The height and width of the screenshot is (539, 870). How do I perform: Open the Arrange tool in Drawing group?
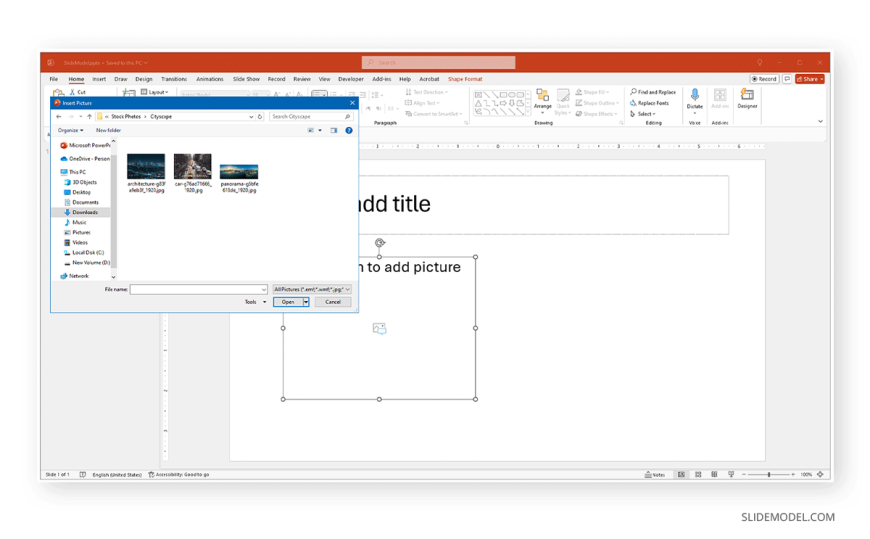pyautogui.click(x=543, y=101)
